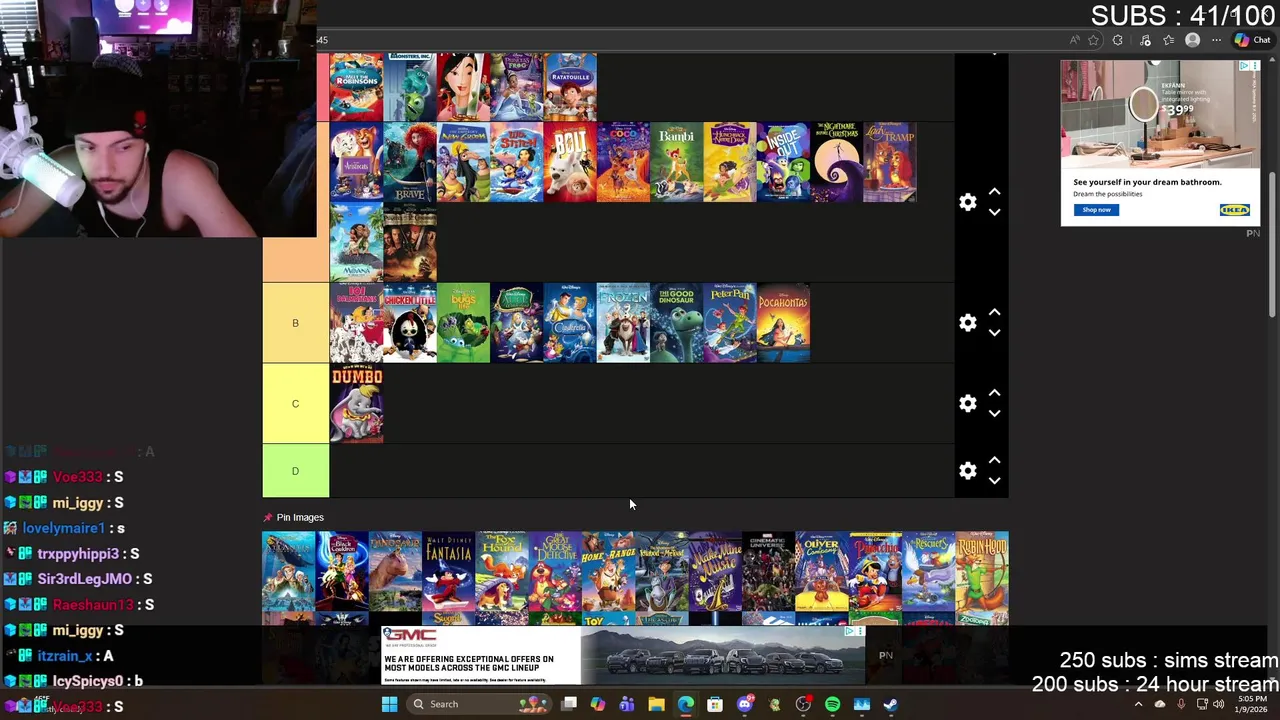Select the Chicken Little poster
1280x720 pixels.
coord(410,323)
